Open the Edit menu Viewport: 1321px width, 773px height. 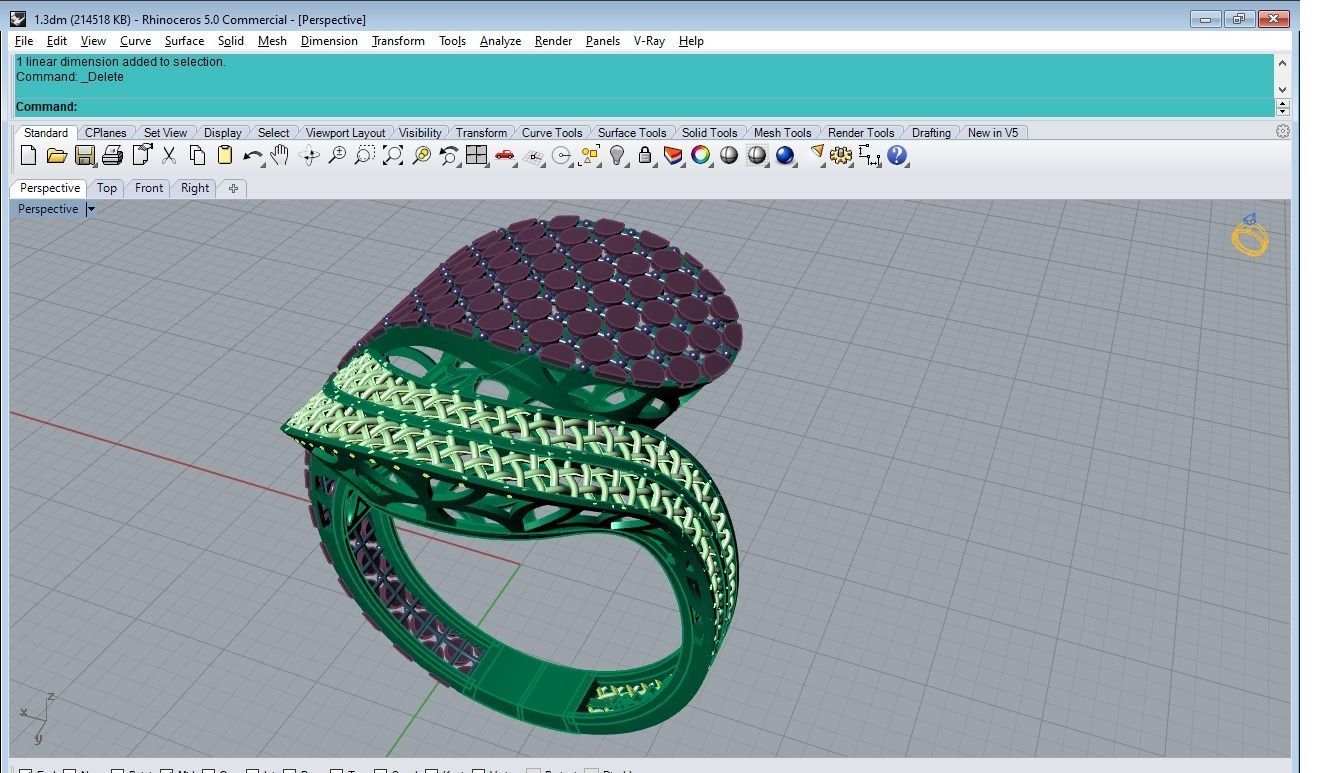pos(57,41)
